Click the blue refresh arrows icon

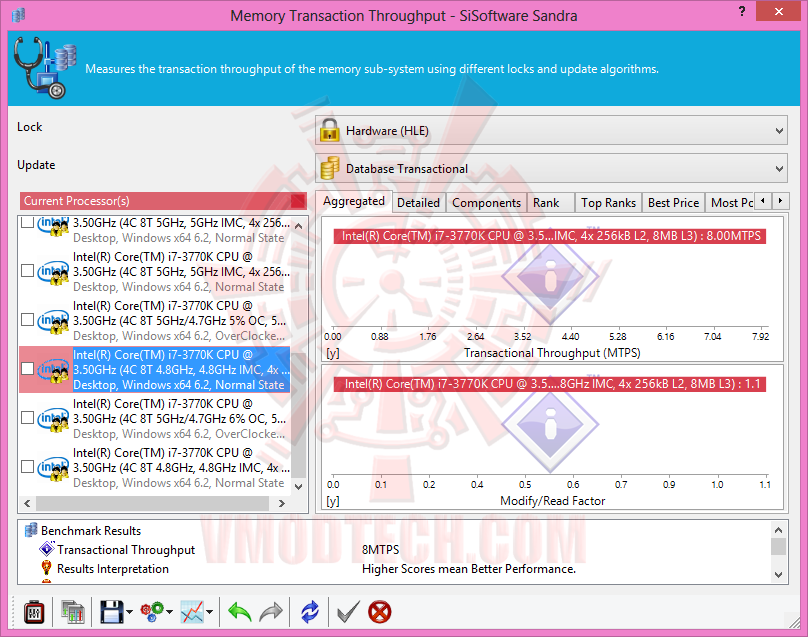point(310,612)
